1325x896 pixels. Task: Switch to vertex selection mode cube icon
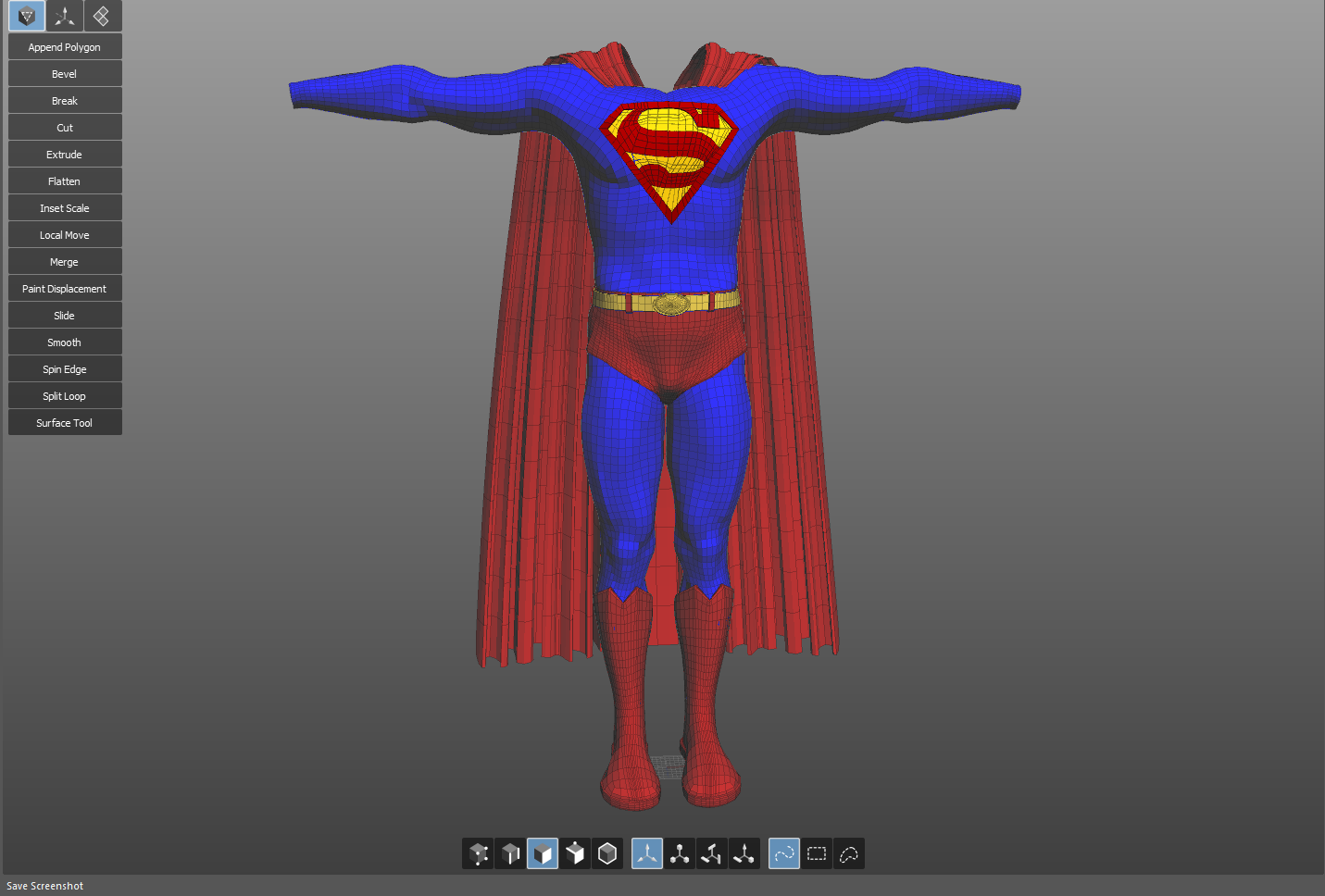(478, 853)
